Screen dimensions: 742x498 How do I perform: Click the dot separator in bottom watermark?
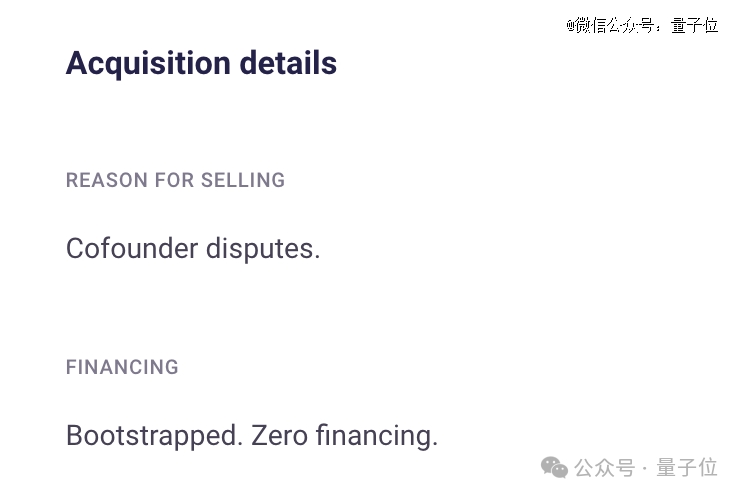[x=645, y=469]
